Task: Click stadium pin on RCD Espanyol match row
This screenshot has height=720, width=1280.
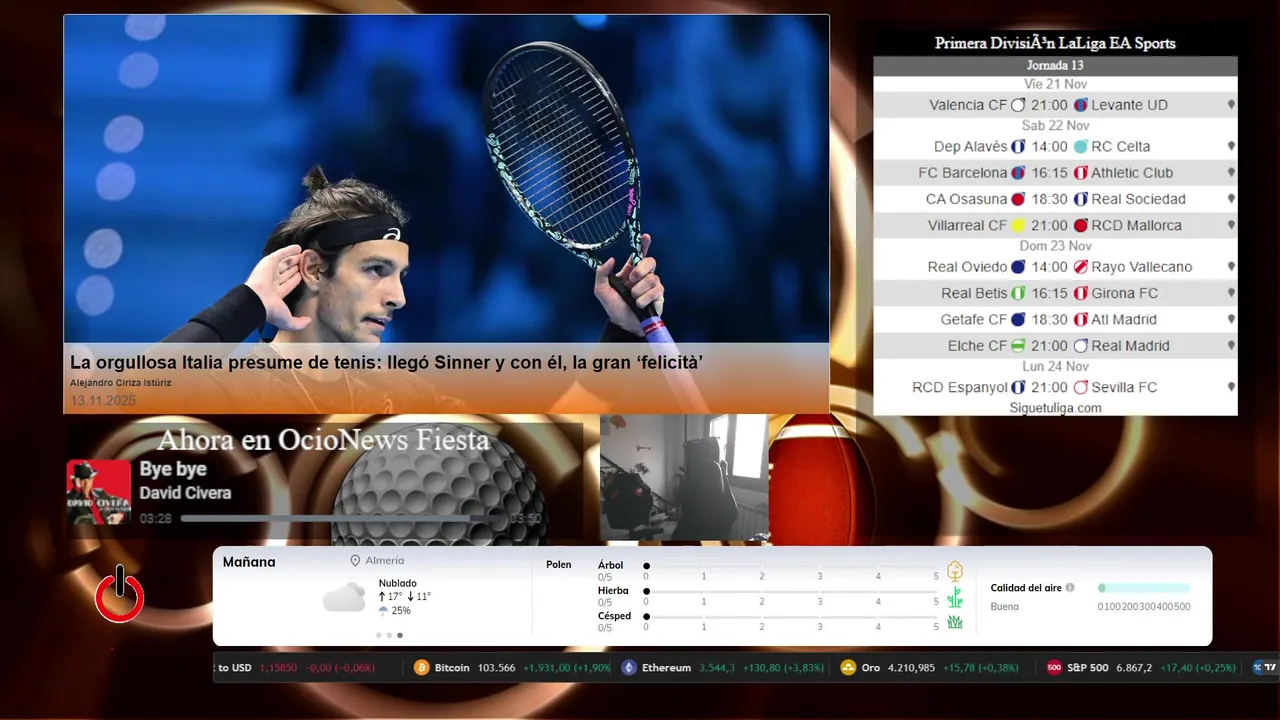Action: pos(1231,388)
